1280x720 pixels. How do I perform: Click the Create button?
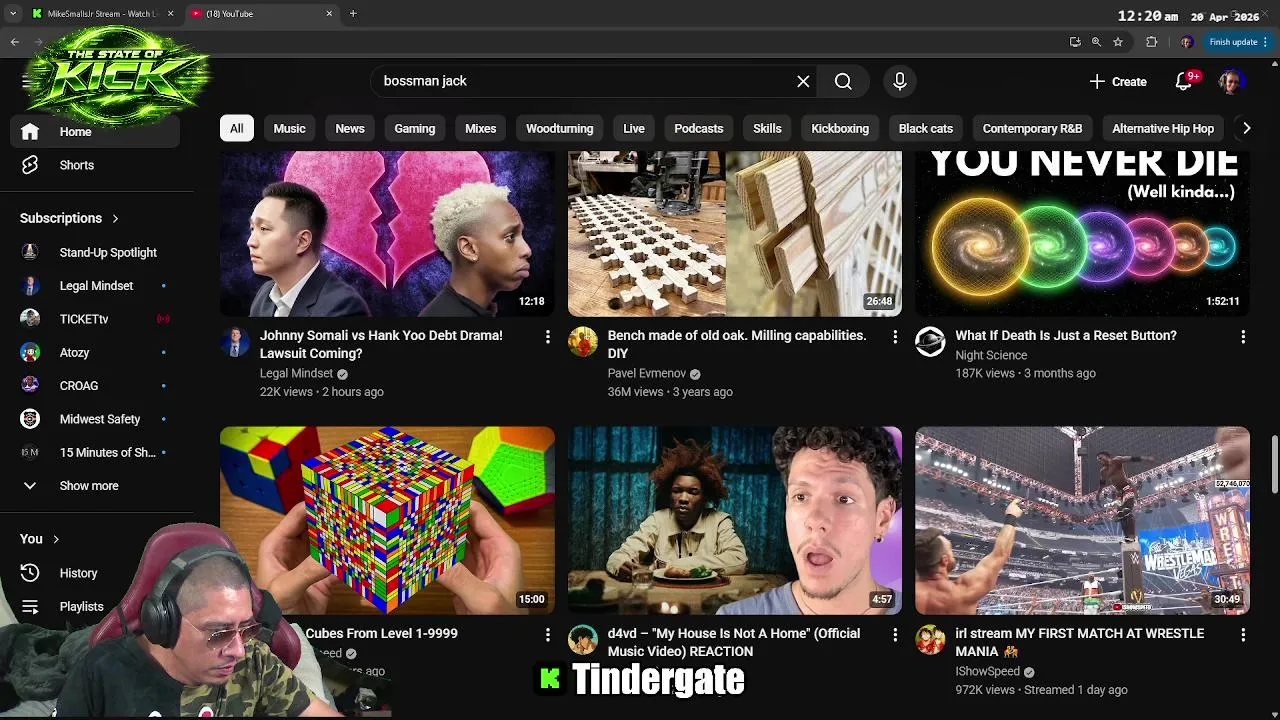coord(1118,81)
